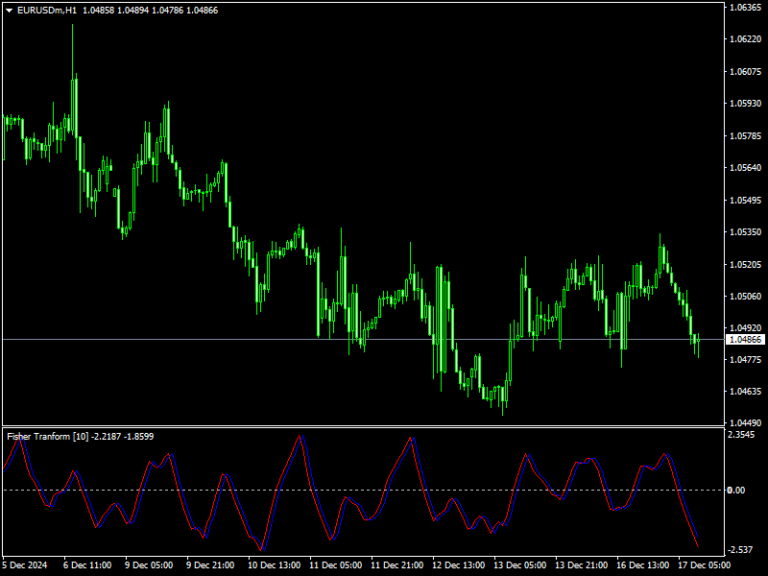Click the indicator zero level label 0.00
This screenshot has width=768, height=576.
(736, 490)
